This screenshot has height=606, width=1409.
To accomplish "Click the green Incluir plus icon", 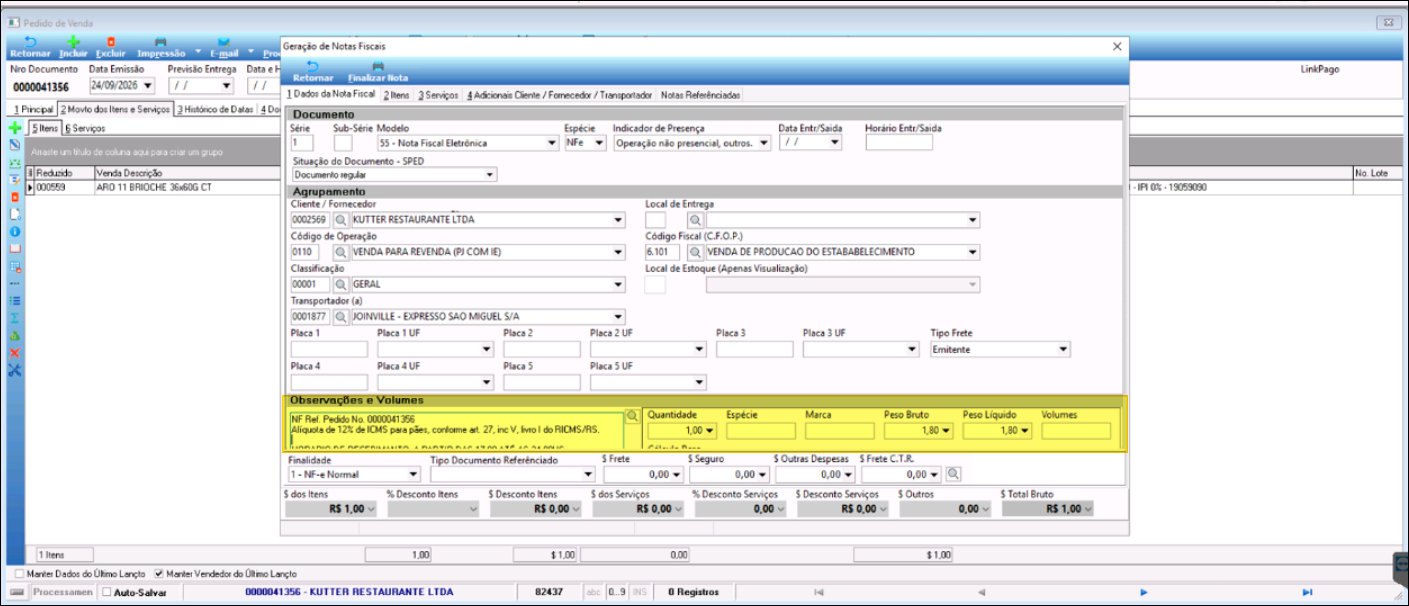I will coord(73,42).
